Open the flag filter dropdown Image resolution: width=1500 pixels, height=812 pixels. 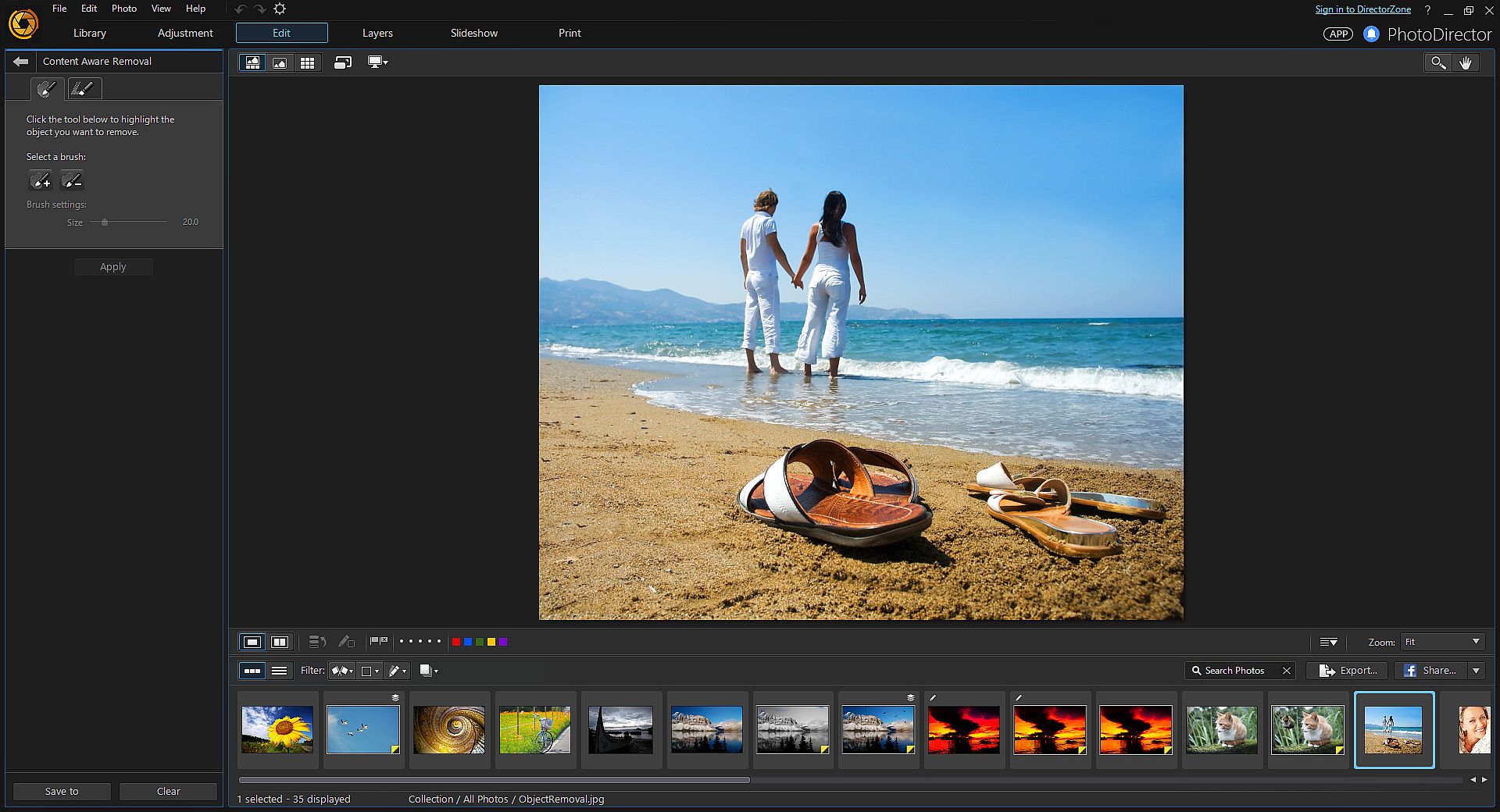point(342,671)
